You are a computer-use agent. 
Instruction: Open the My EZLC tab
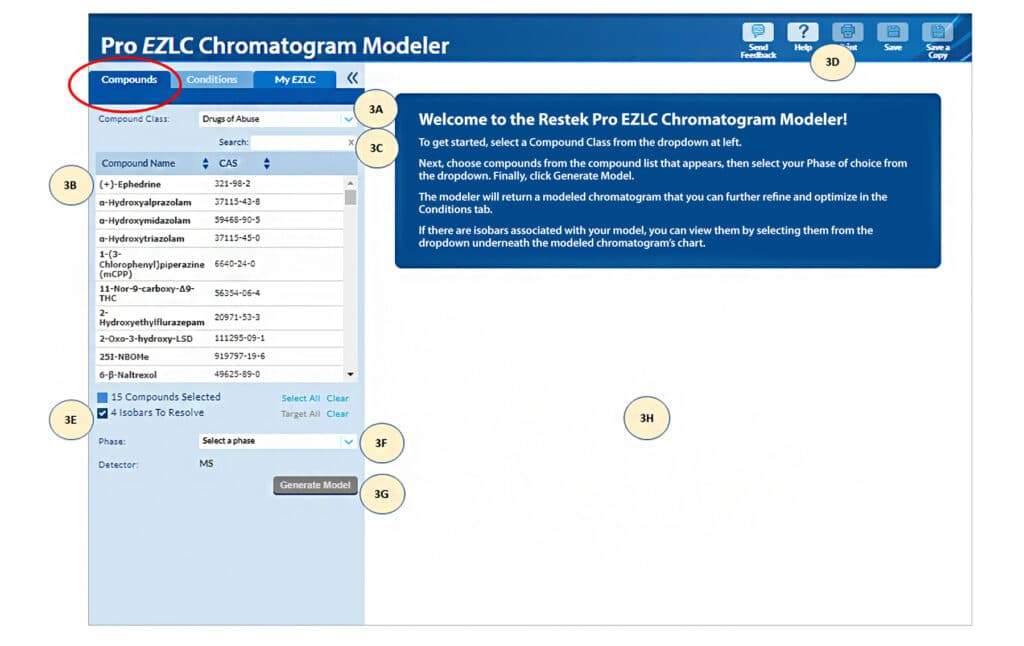click(294, 79)
